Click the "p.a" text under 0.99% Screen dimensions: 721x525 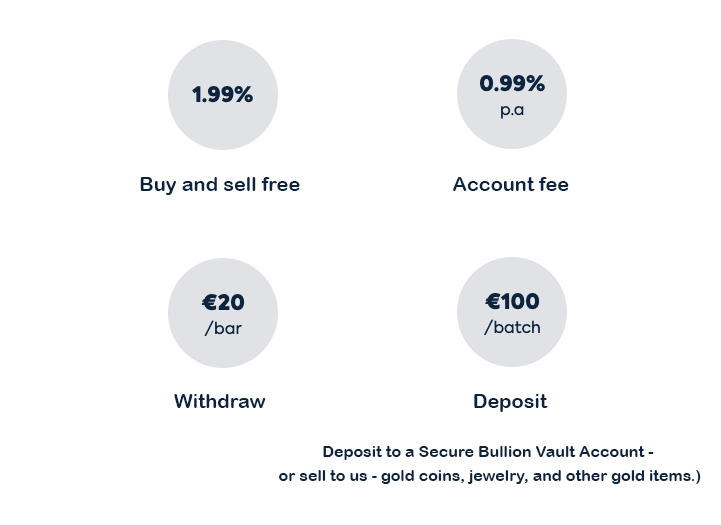tap(512, 110)
